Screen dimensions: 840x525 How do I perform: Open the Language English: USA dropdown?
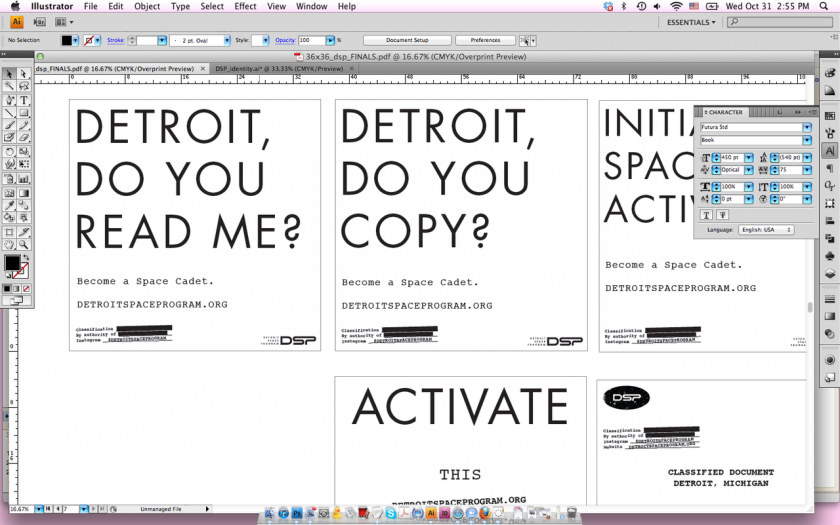click(766, 229)
